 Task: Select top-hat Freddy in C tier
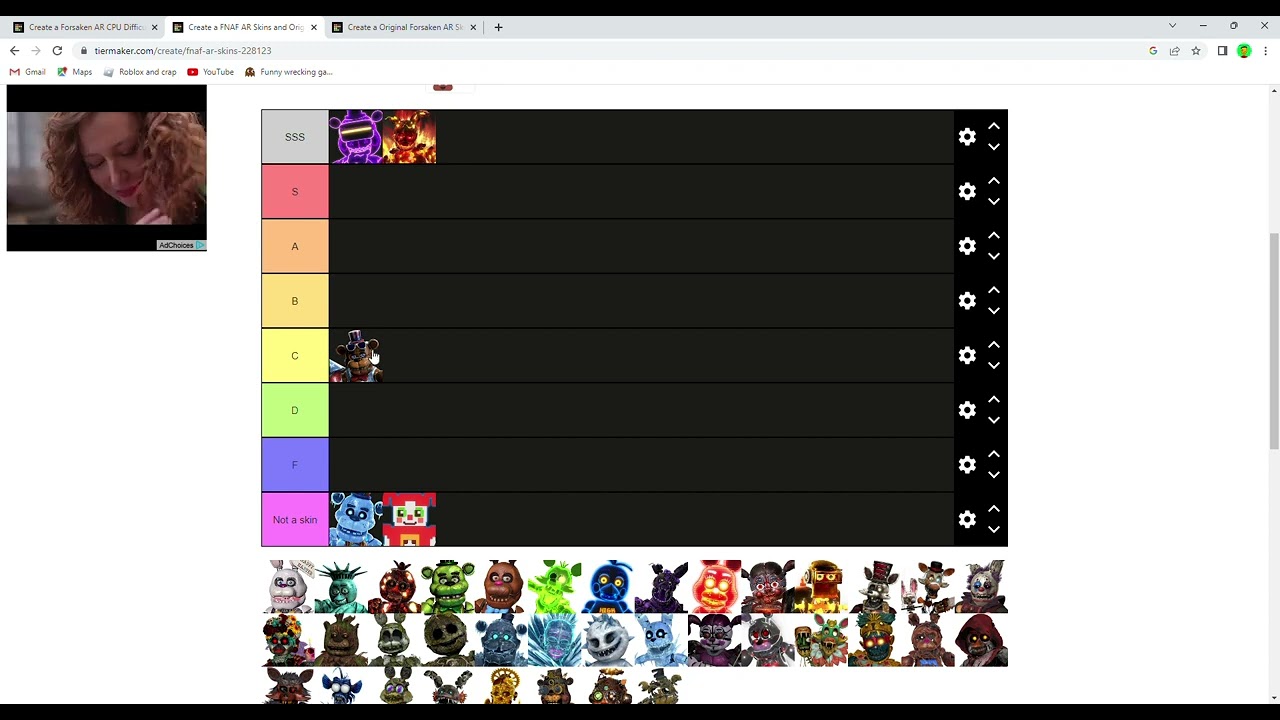tap(356, 355)
